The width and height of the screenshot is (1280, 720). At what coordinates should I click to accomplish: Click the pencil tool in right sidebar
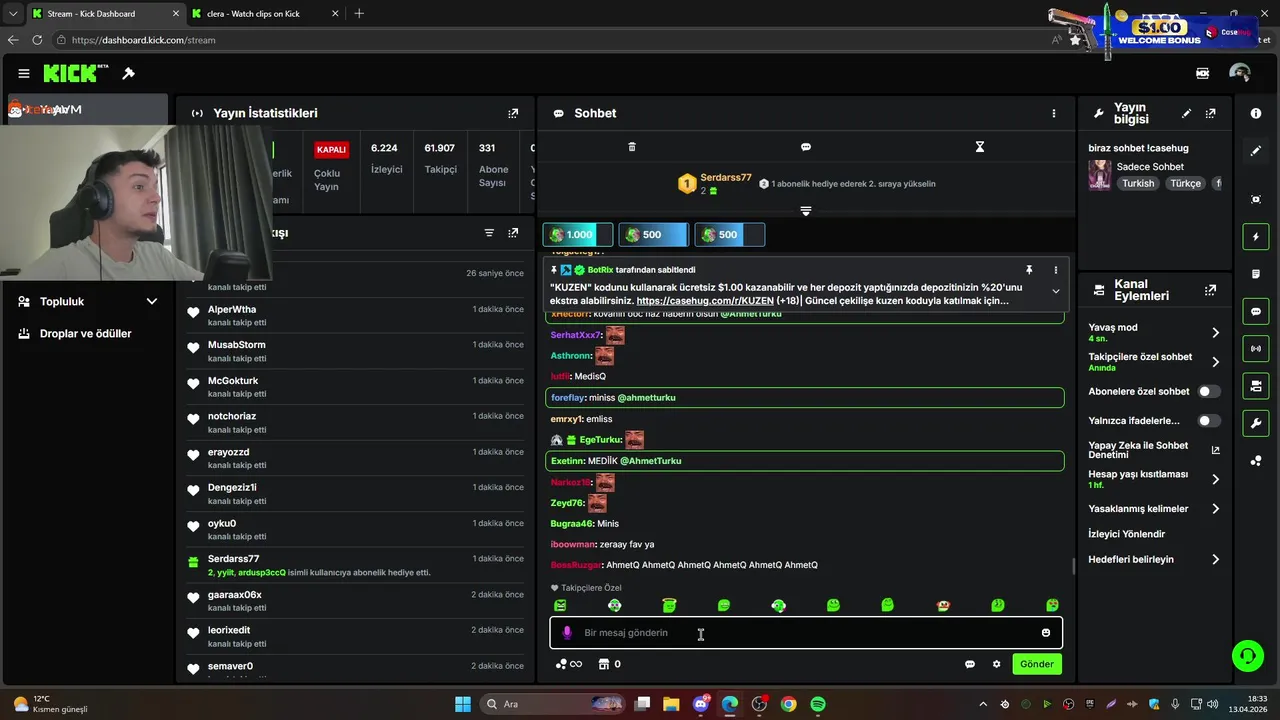pyautogui.click(x=1256, y=151)
